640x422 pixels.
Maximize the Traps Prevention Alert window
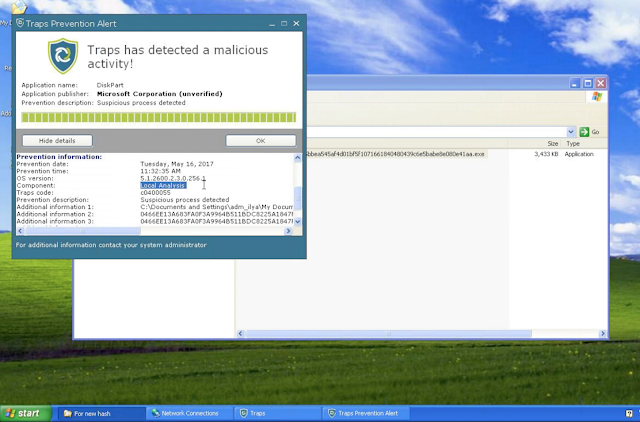pos(284,24)
